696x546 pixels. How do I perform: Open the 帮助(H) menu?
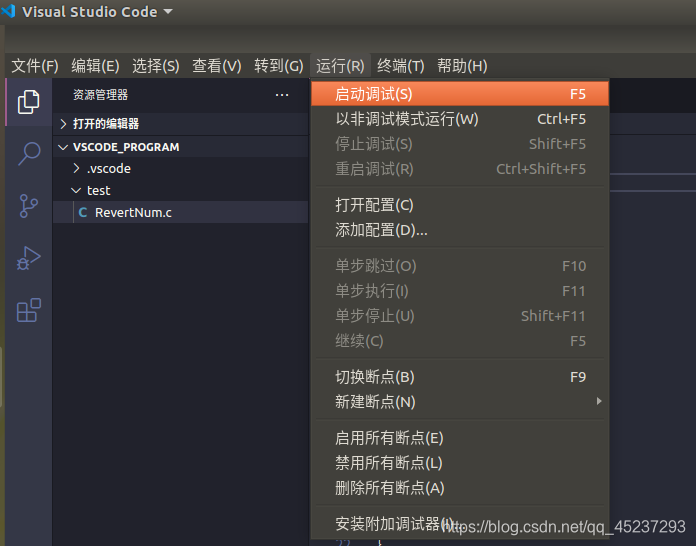pos(462,66)
